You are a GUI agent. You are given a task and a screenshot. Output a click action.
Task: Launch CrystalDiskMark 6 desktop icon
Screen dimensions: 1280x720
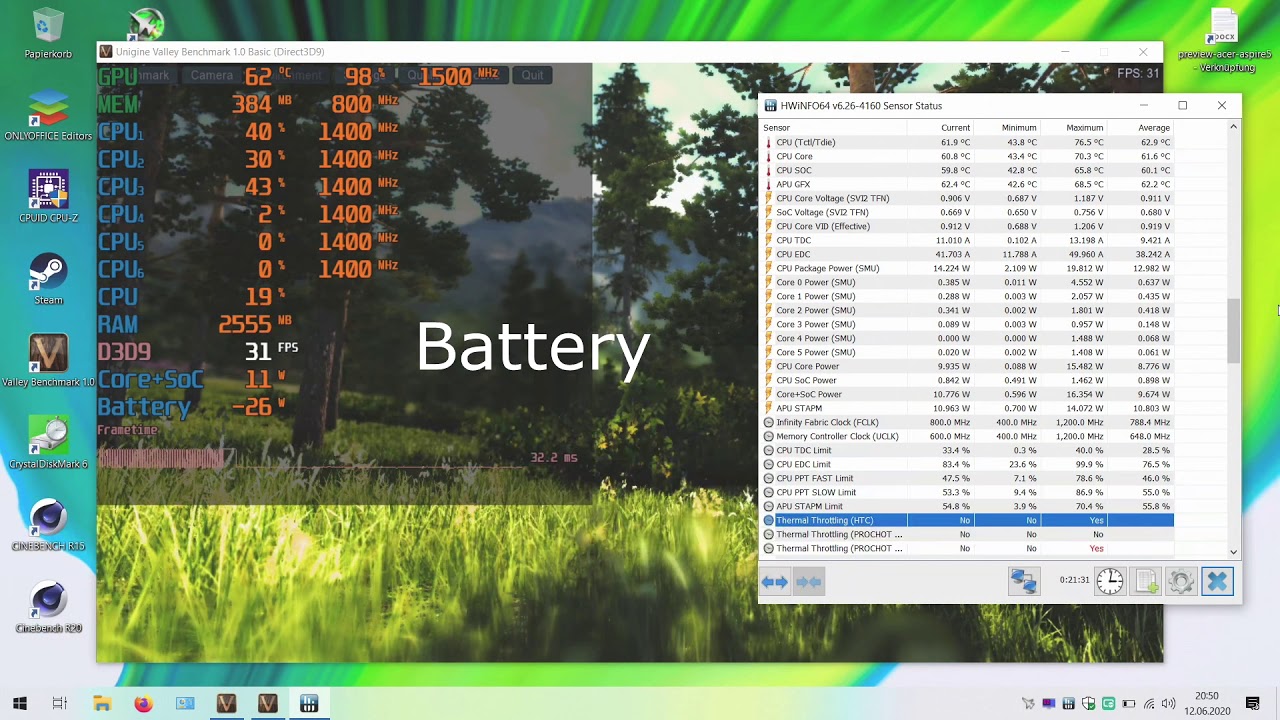click(x=48, y=443)
